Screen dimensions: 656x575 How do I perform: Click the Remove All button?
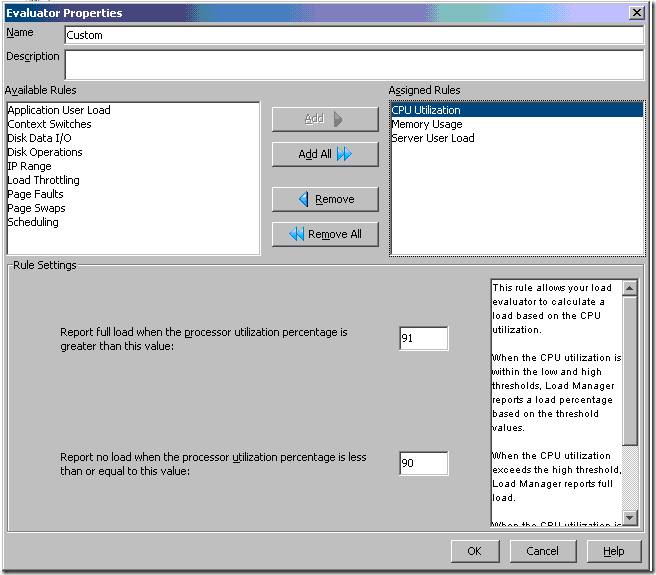325,234
